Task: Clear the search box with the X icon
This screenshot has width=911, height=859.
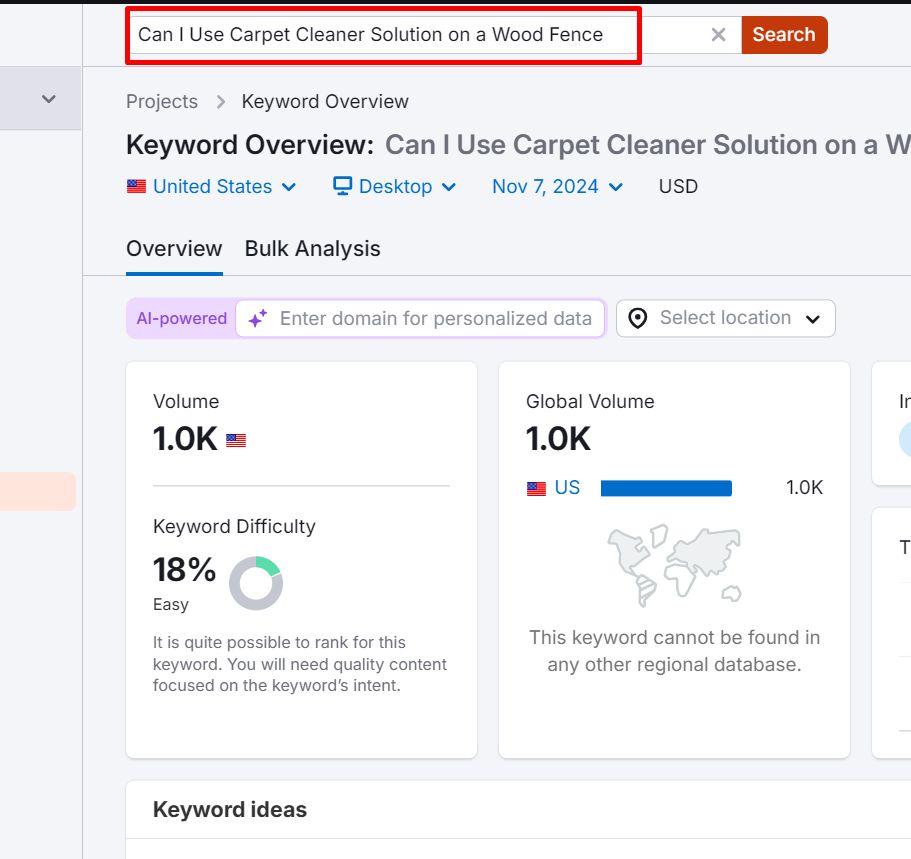Action: 718,35
